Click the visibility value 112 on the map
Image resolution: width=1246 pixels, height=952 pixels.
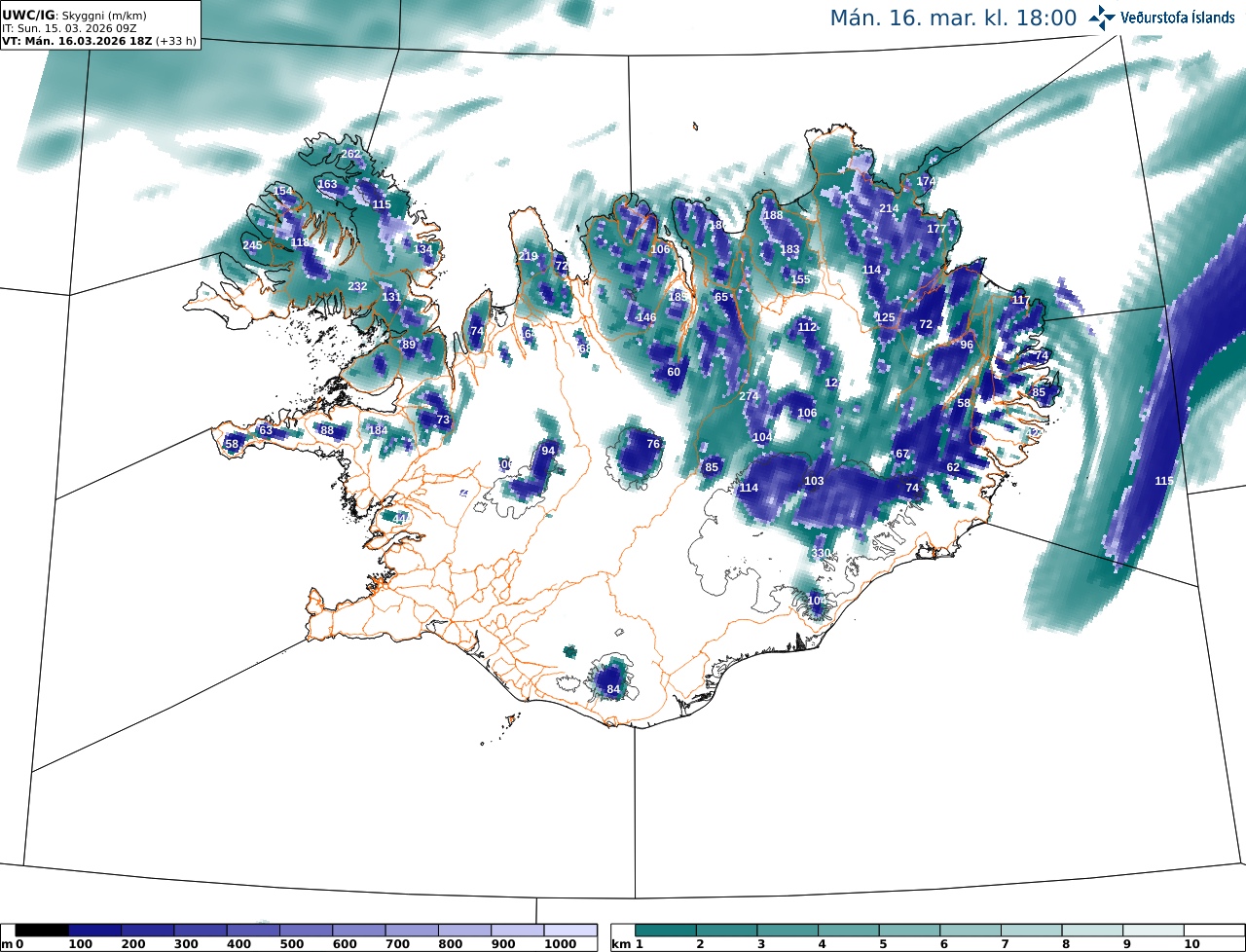pos(808,327)
